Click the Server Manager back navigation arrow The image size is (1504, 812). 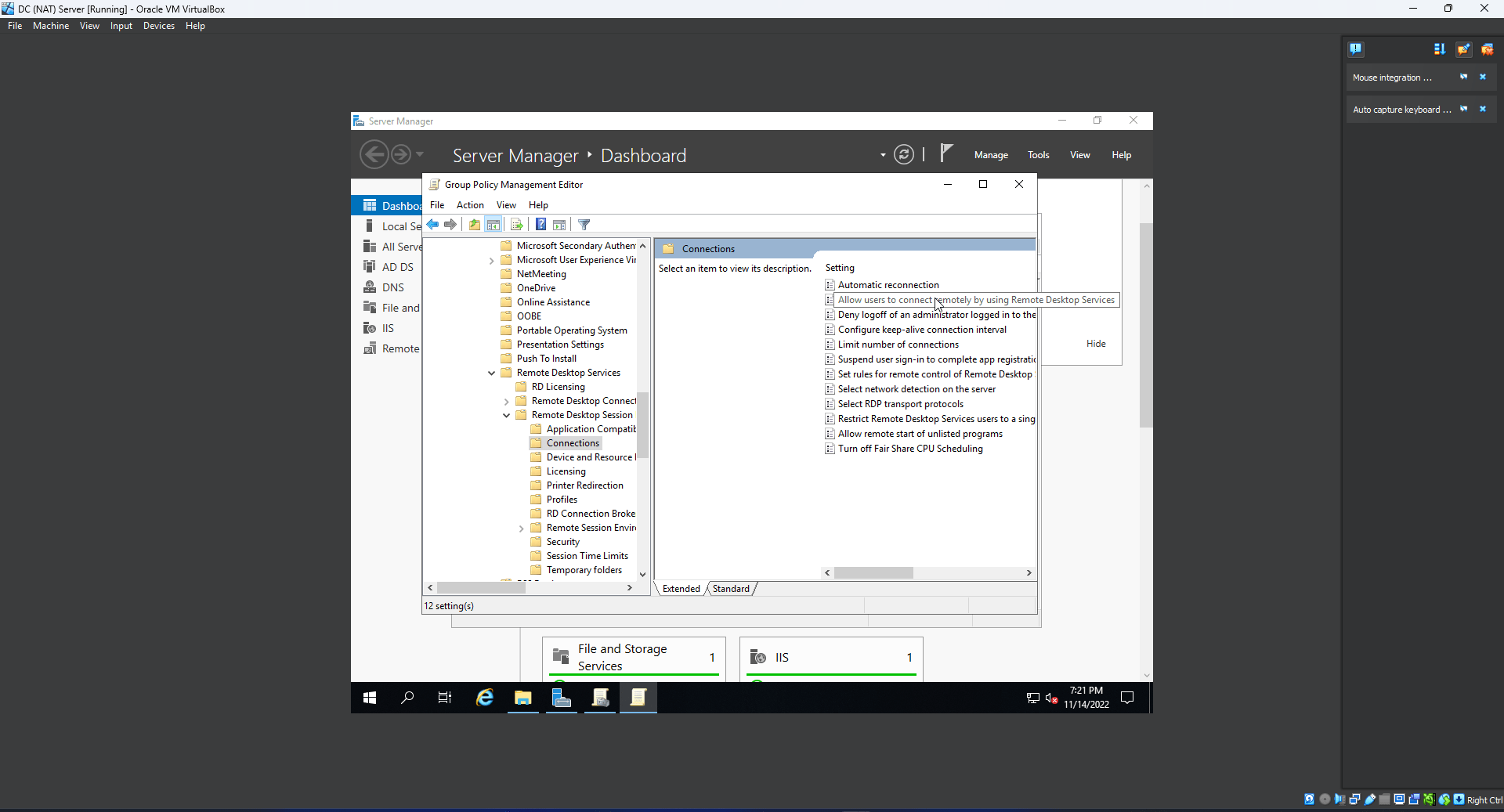coord(374,154)
